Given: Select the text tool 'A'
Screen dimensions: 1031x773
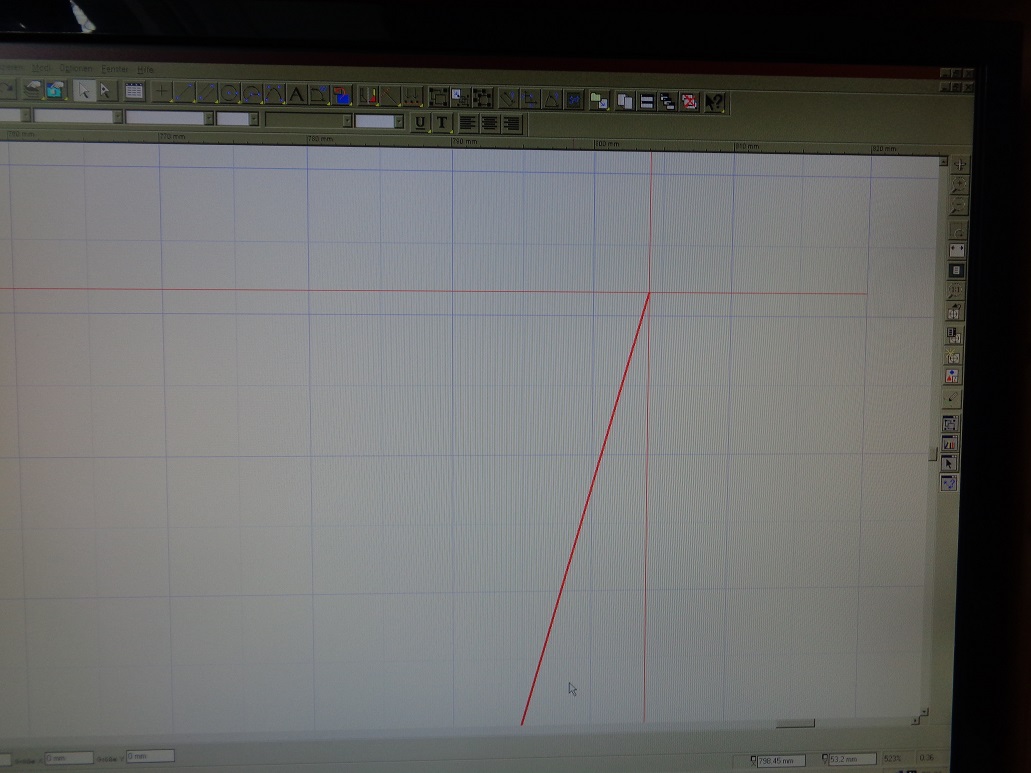Looking at the screenshot, I should pyautogui.click(x=296, y=95).
